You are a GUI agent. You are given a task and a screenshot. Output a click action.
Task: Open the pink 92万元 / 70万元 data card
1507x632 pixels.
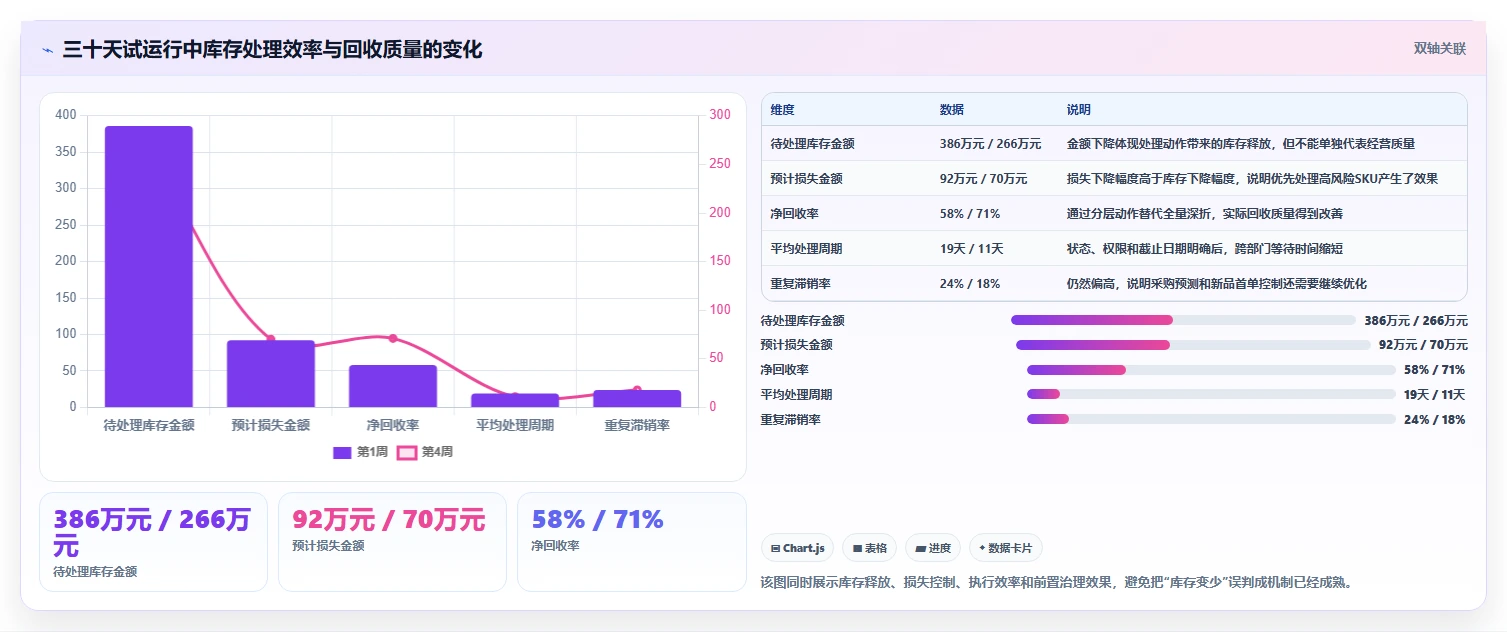click(x=392, y=541)
